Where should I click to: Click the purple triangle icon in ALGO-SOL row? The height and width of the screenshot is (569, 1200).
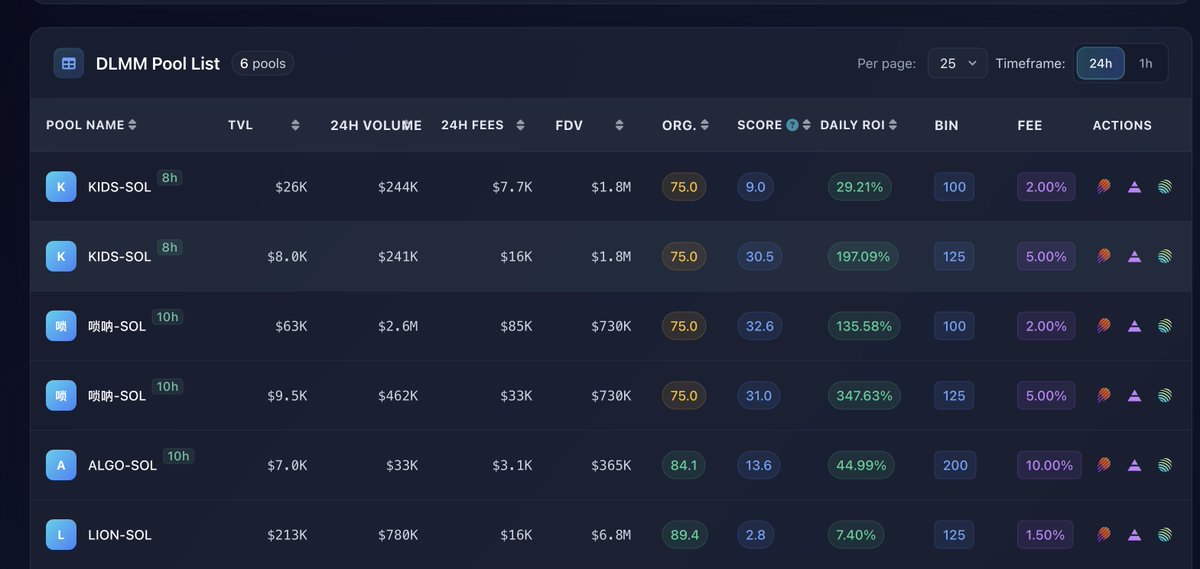1134,465
